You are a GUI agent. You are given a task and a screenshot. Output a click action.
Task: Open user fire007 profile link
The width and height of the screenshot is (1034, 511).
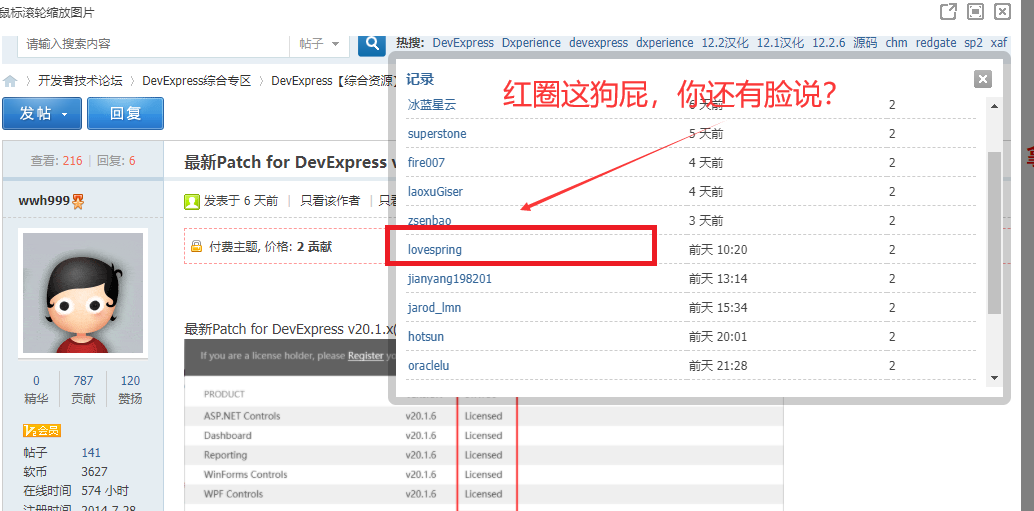click(426, 163)
